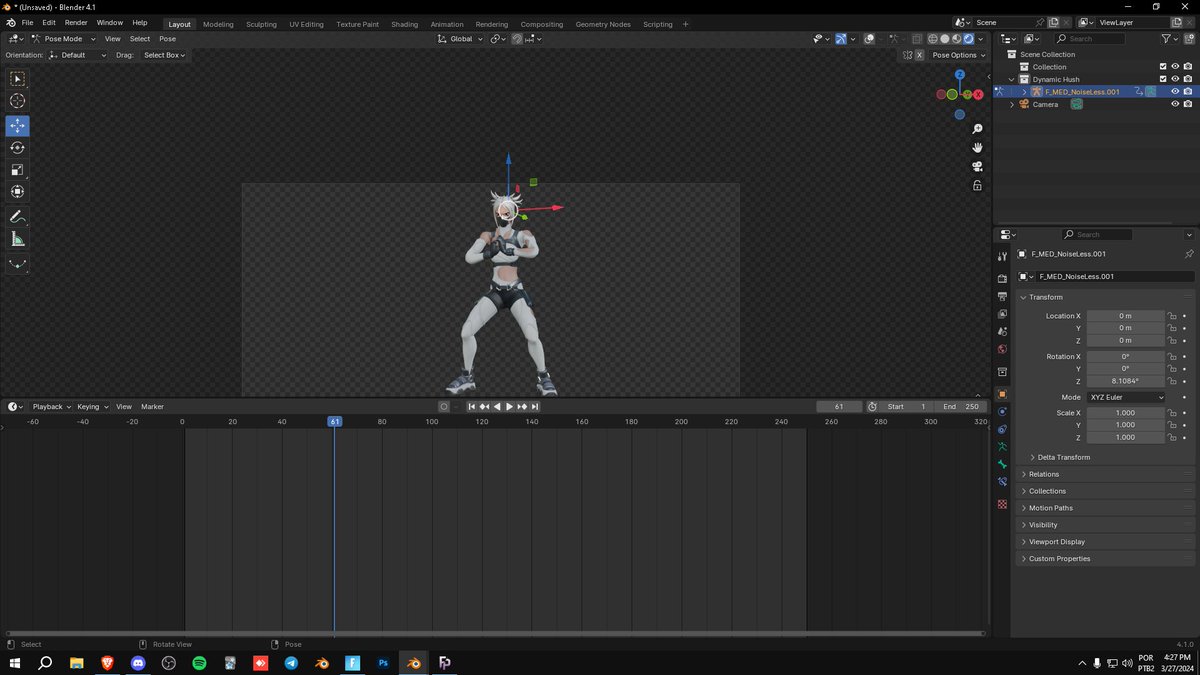The width and height of the screenshot is (1200, 675).
Task: Open the timeline Playback menu
Action: tap(51, 407)
